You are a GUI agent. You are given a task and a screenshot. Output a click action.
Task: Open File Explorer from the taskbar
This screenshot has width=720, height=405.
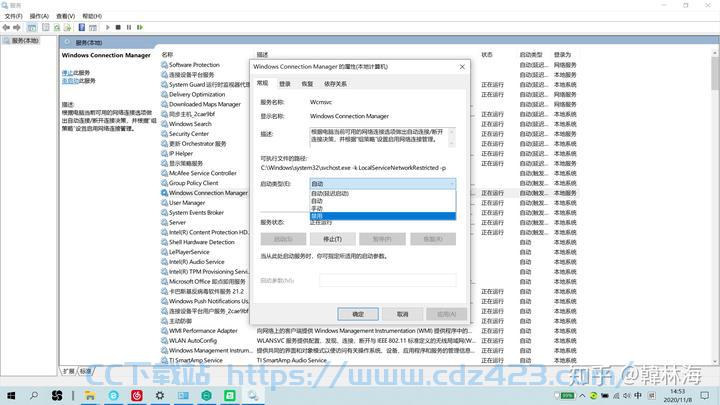tap(90, 395)
